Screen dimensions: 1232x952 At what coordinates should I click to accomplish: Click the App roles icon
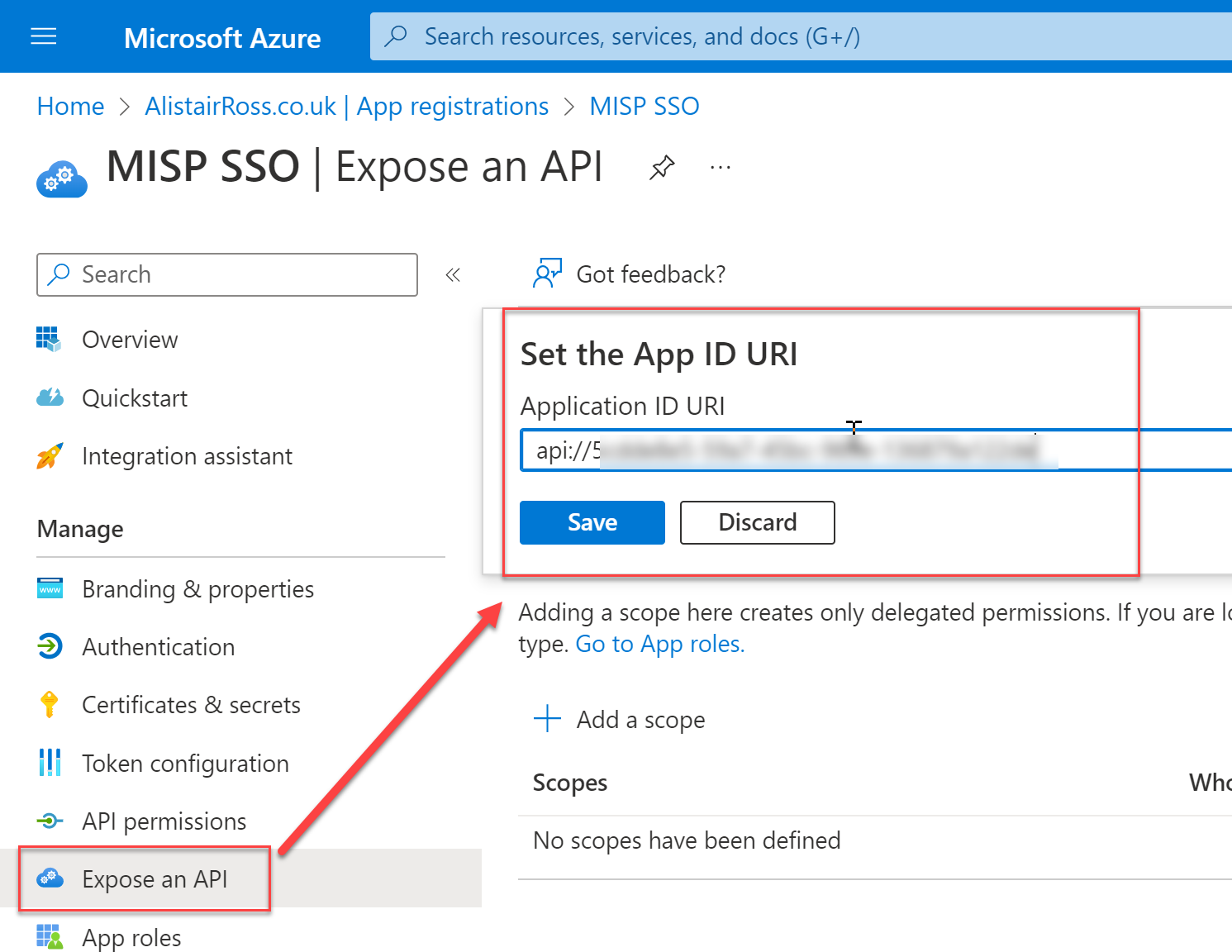click(x=50, y=937)
